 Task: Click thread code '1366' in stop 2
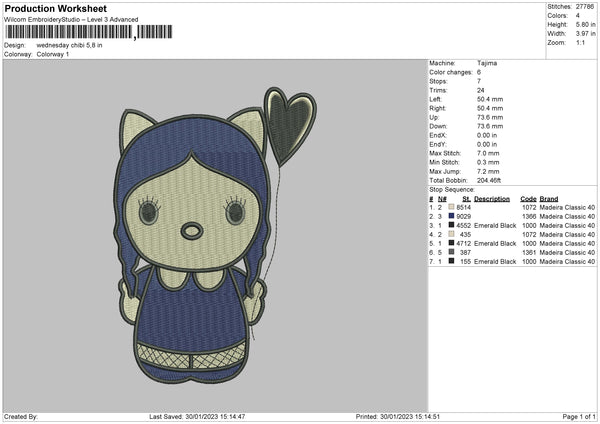point(529,217)
